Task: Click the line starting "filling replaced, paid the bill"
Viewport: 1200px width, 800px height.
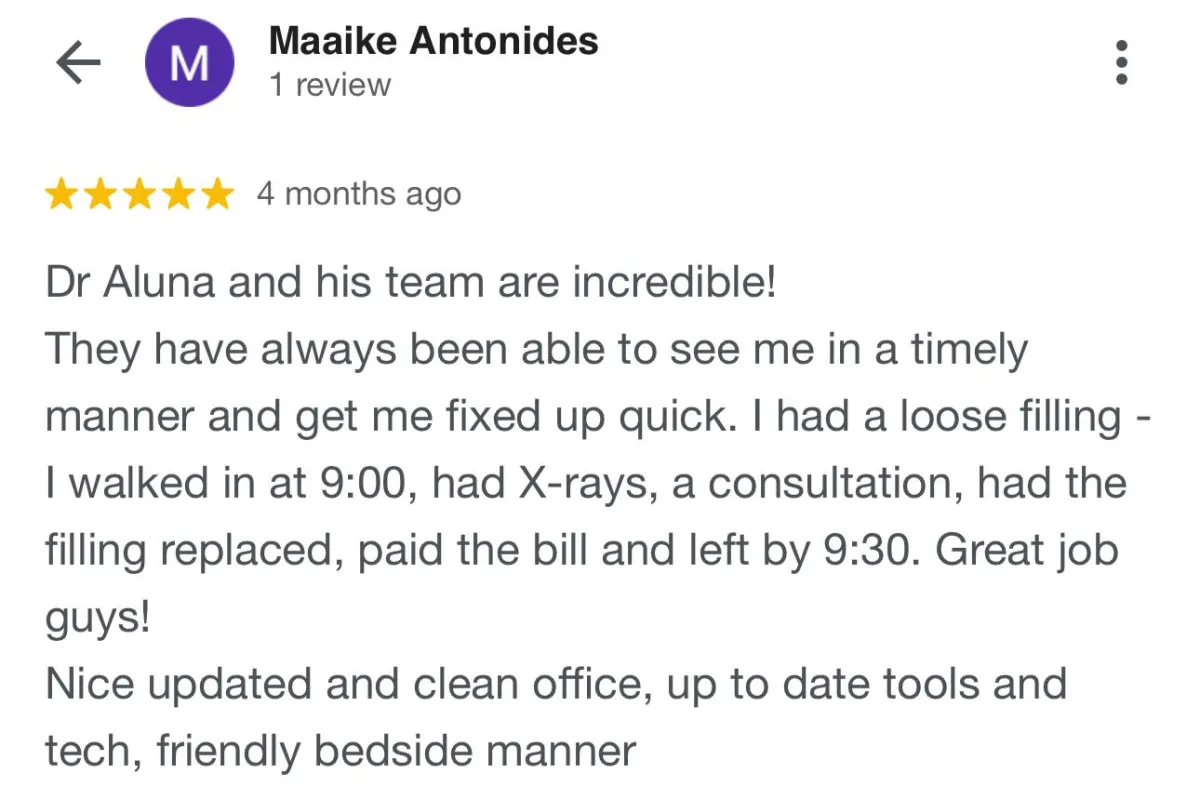Action: click(581, 552)
